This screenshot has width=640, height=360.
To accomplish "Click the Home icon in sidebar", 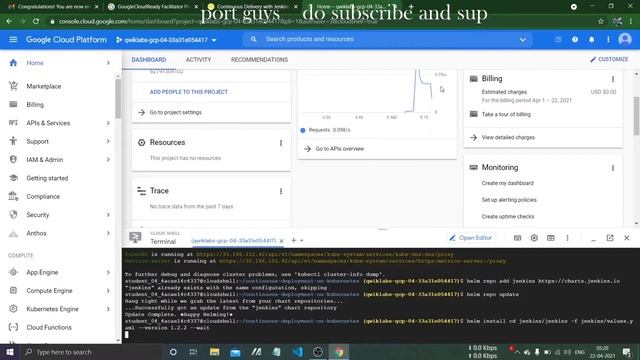I will 13,62.
